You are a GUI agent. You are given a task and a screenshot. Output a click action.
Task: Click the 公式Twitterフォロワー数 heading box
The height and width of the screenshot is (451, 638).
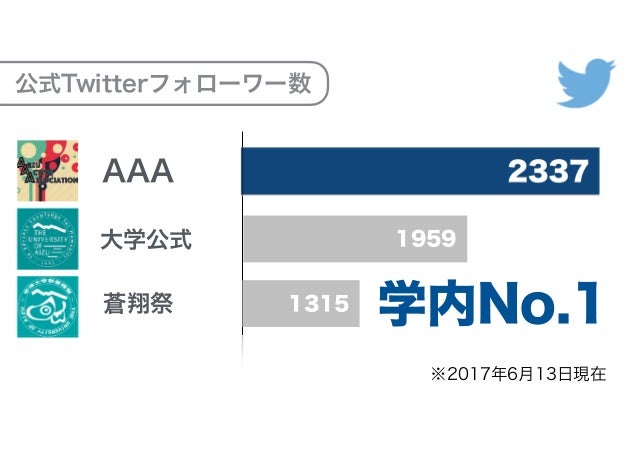click(x=164, y=83)
